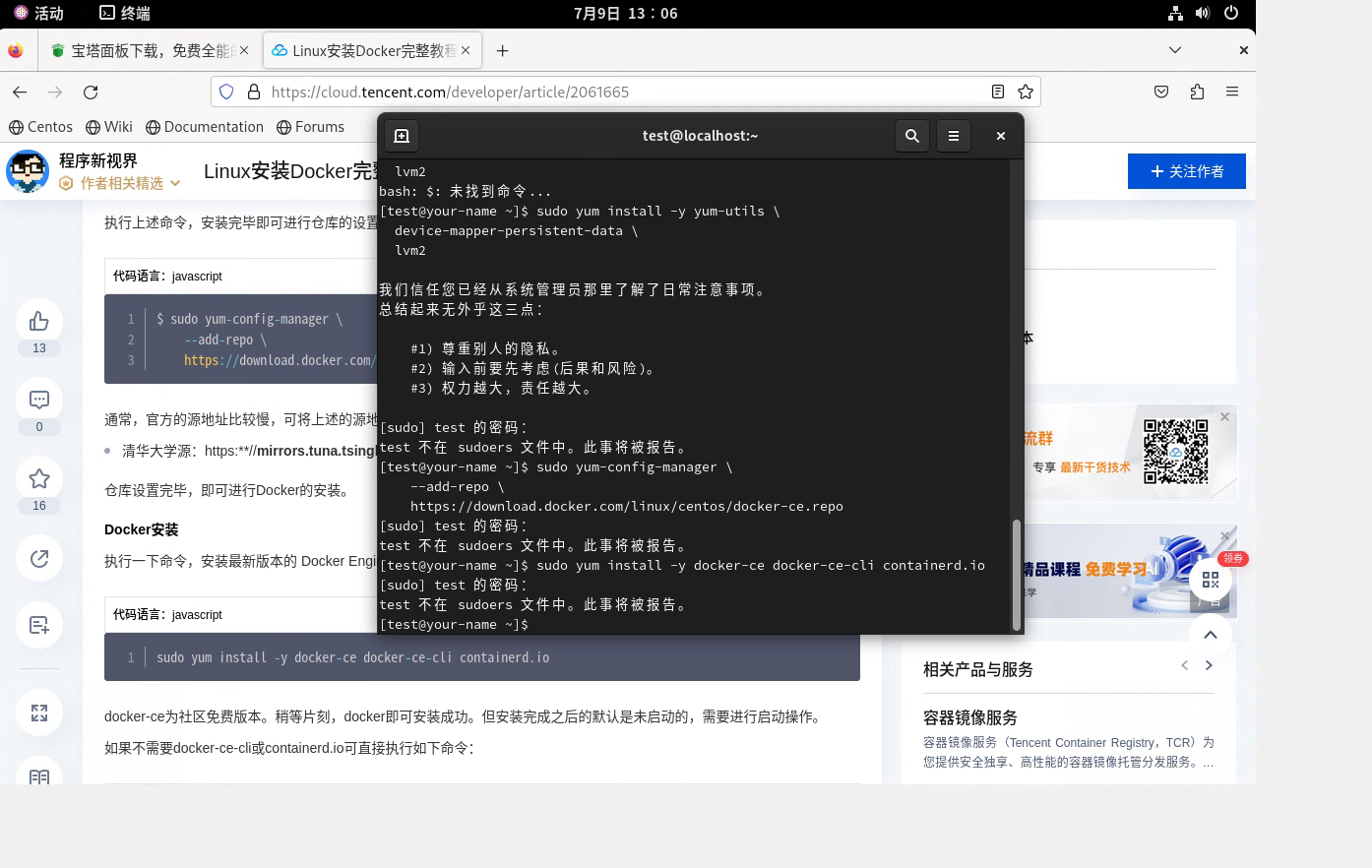This screenshot has height=868, width=1372.
Task: Bookmark this page with star icon
Action: pos(1026,92)
